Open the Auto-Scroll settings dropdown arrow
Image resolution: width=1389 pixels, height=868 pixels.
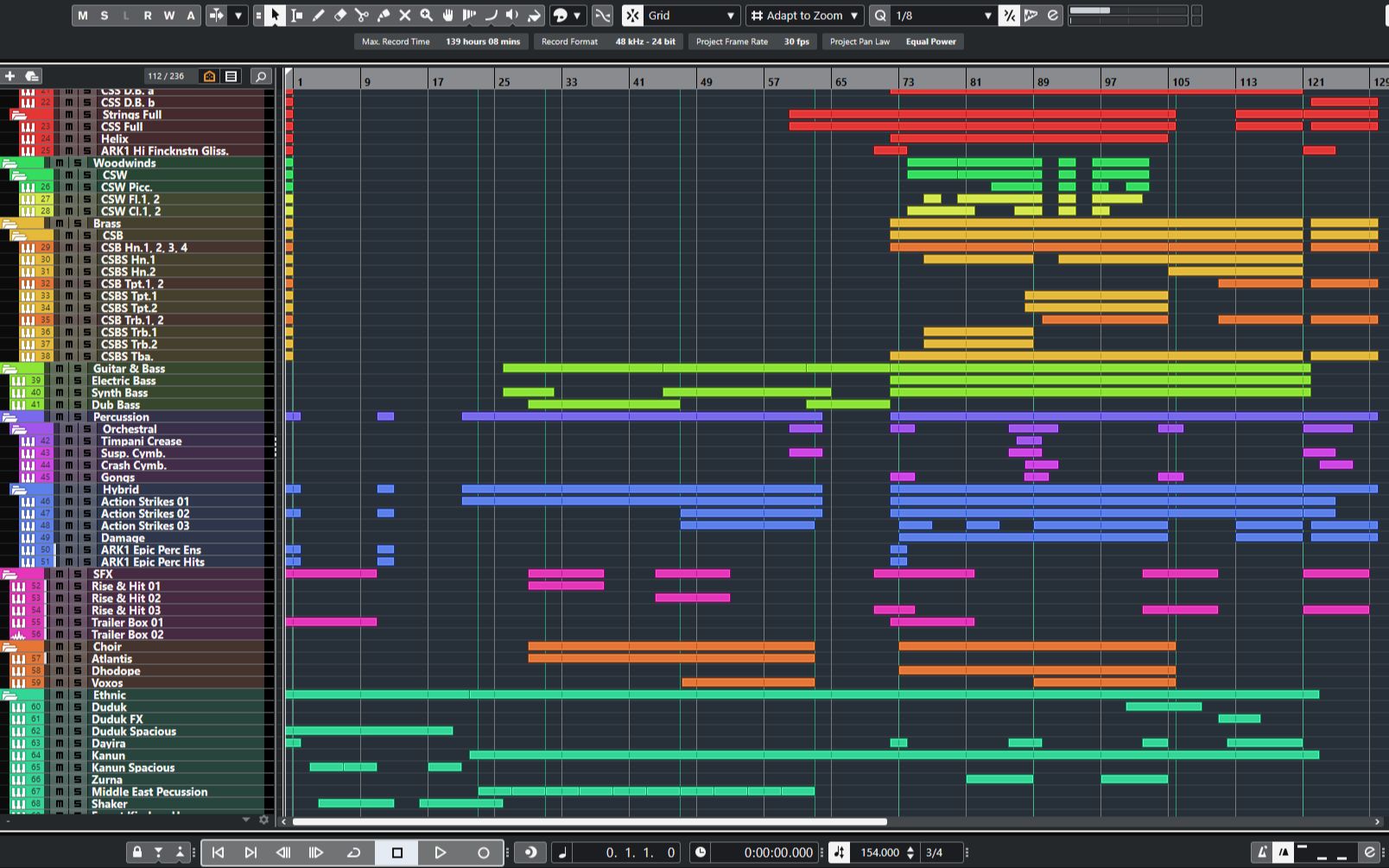click(x=238, y=16)
